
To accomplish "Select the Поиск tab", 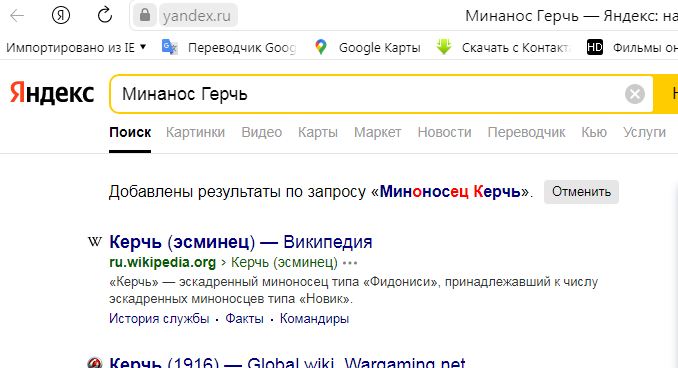I will coord(130,132).
